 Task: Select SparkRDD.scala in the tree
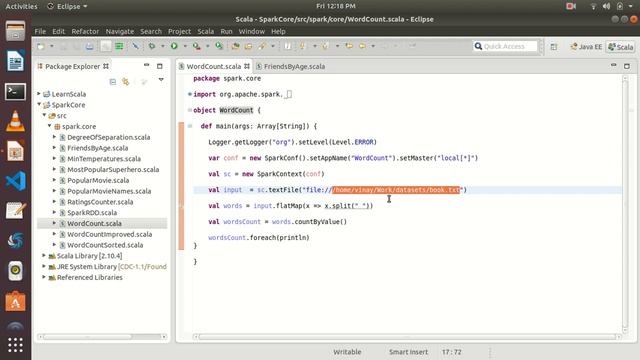coord(92,213)
